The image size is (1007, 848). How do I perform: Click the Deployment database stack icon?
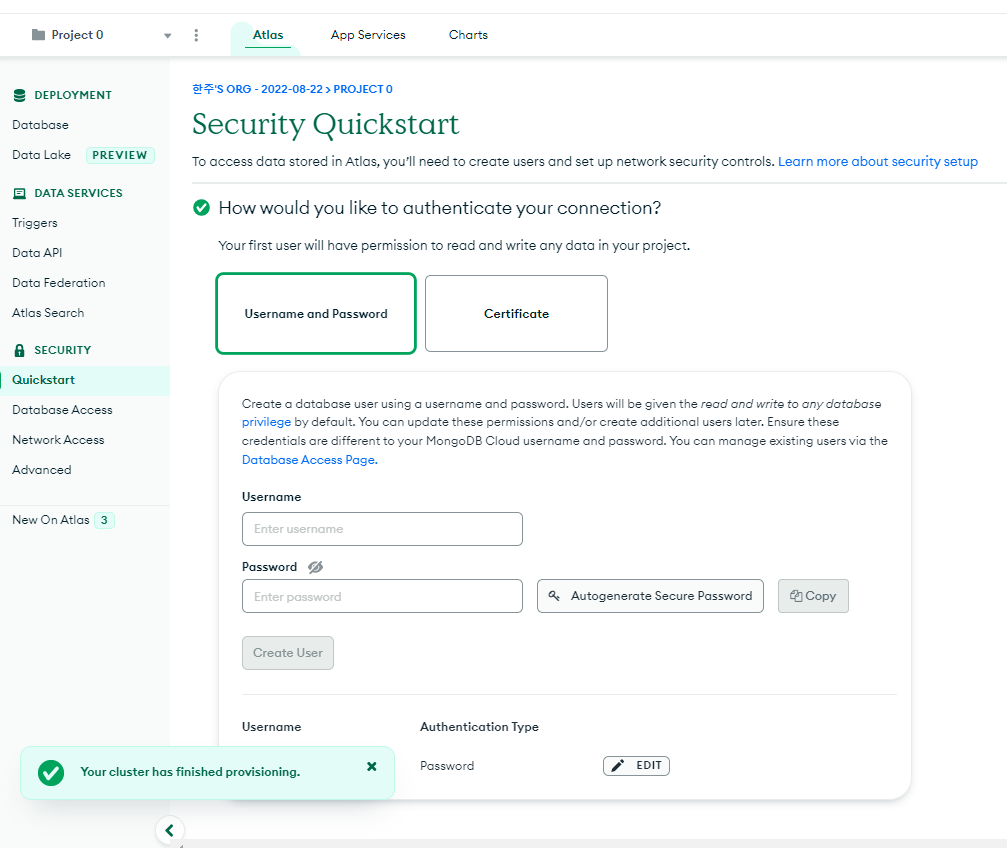coord(19,95)
